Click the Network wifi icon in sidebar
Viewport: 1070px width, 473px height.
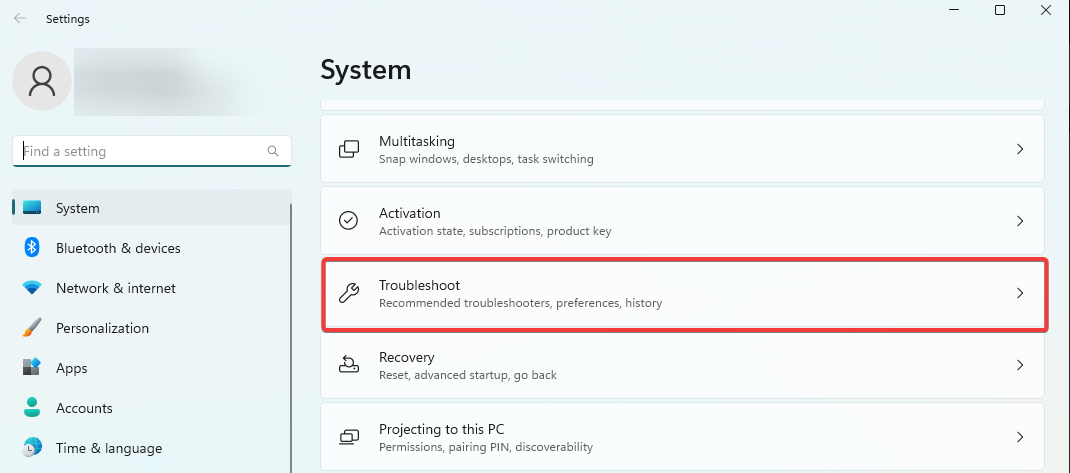32,288
